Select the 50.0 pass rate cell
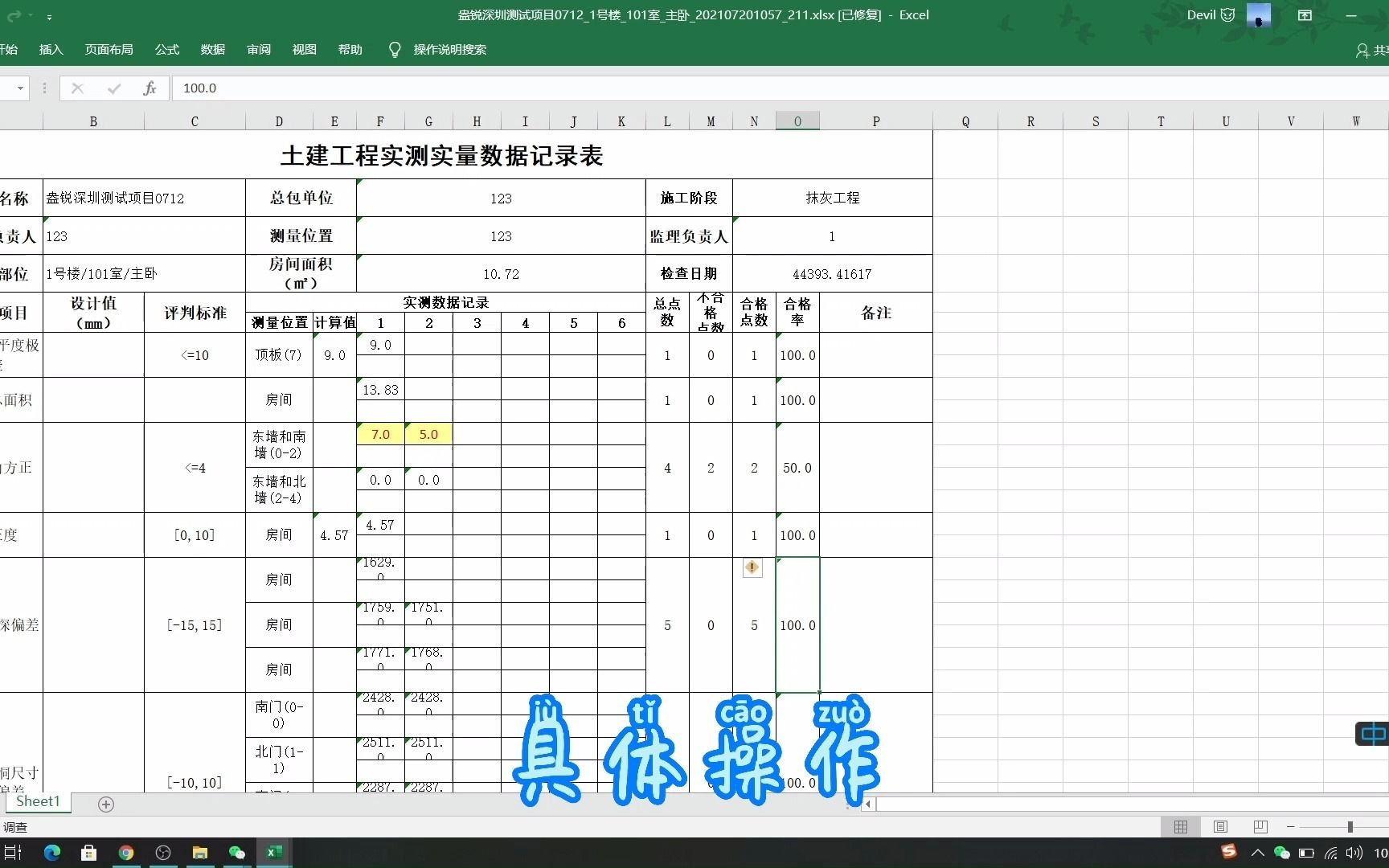Viewport: 1389px width, 868px height. (x=797, y=468)
